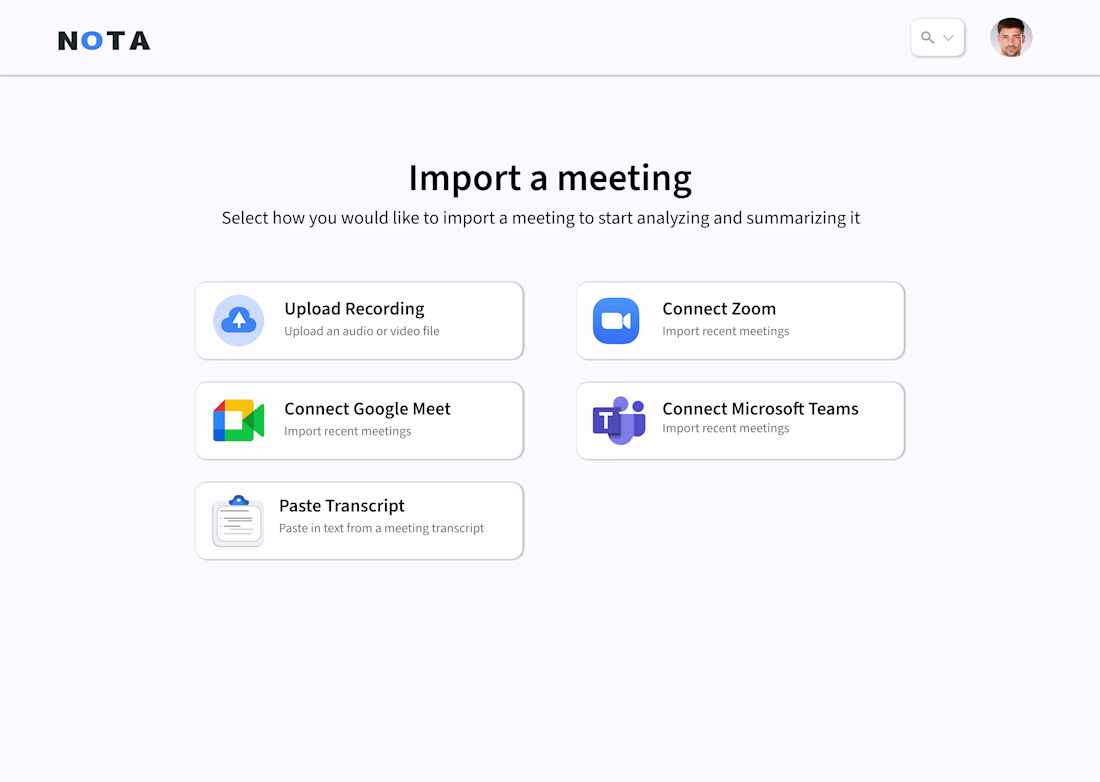
Task: Click 'Import recent meetings' under Google Meet
Action: [x=347, y=431]
